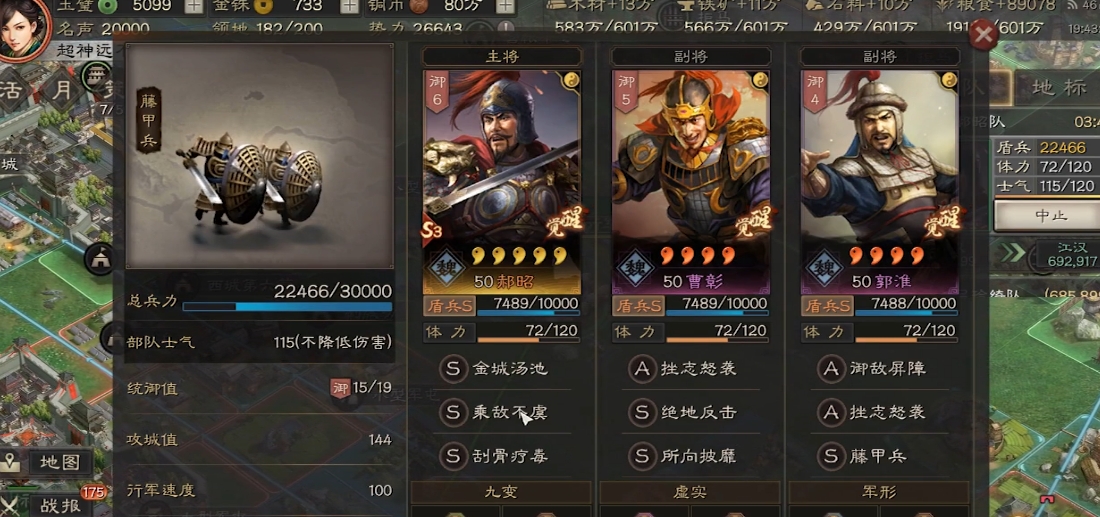View the 藤甲兵 troop type image
Viewport: 1100px width, 517px height.
(260, 156)
